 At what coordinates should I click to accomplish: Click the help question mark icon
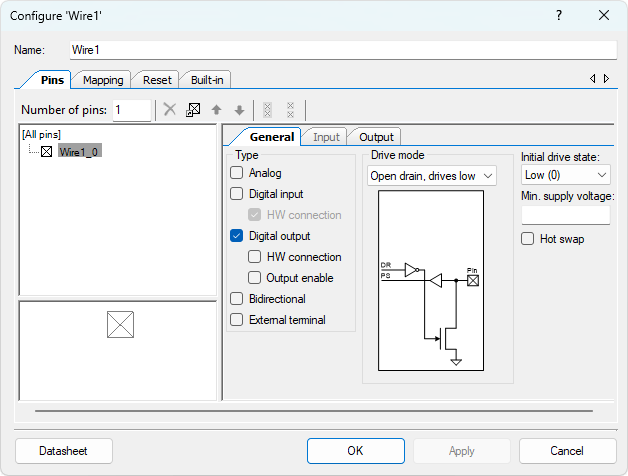click(x=559, y=15)
